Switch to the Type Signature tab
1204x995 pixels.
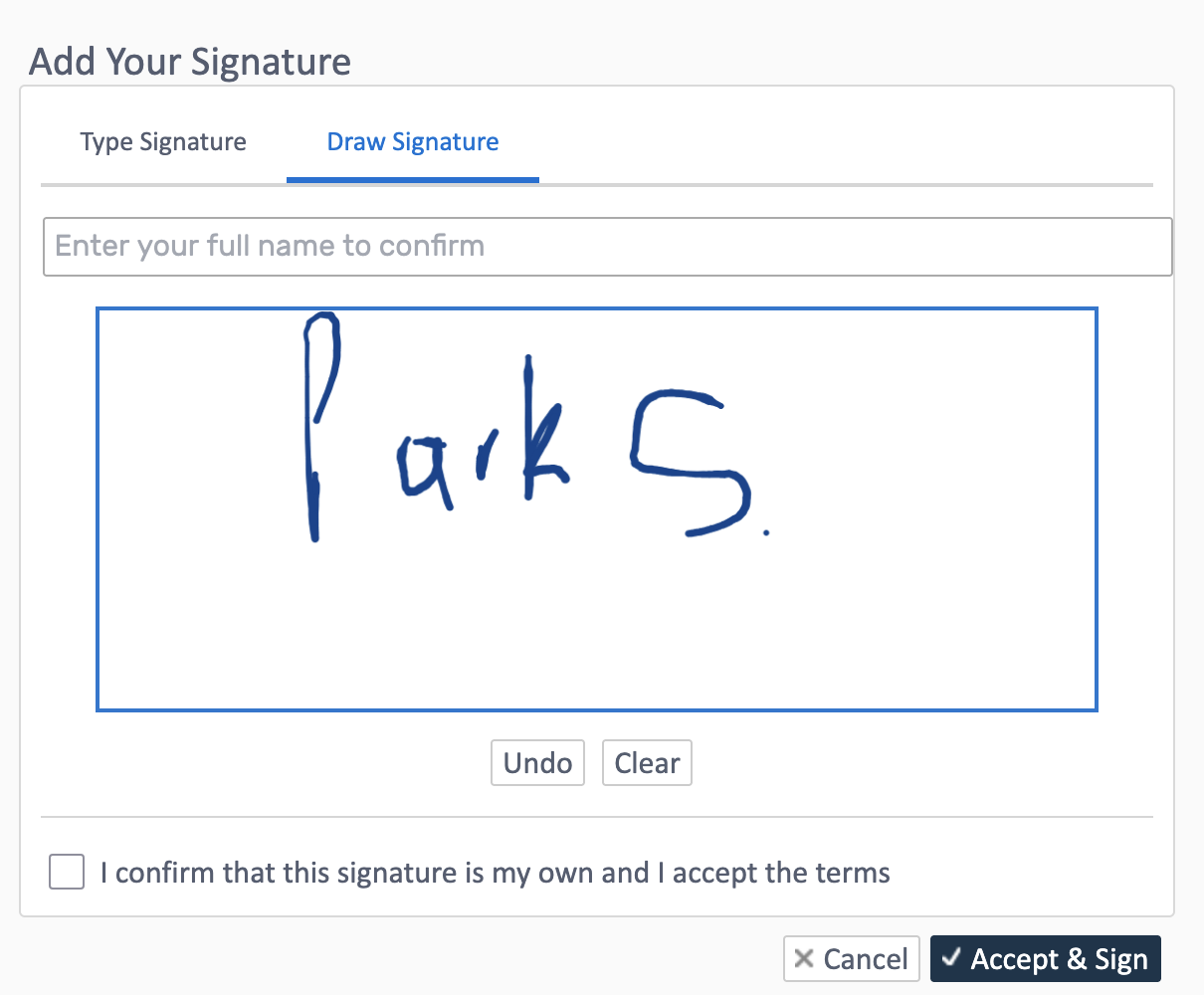[x=162, y=141]
